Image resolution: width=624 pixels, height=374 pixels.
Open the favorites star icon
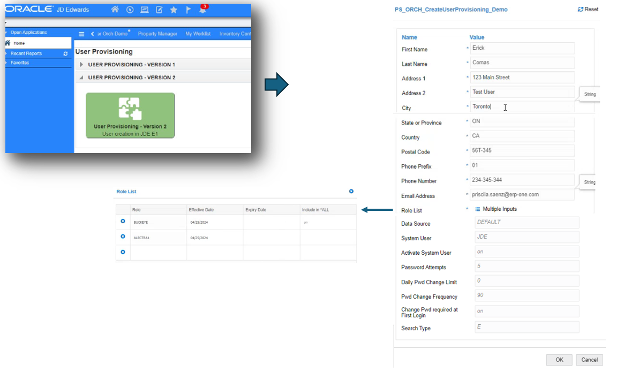[174, 10]
